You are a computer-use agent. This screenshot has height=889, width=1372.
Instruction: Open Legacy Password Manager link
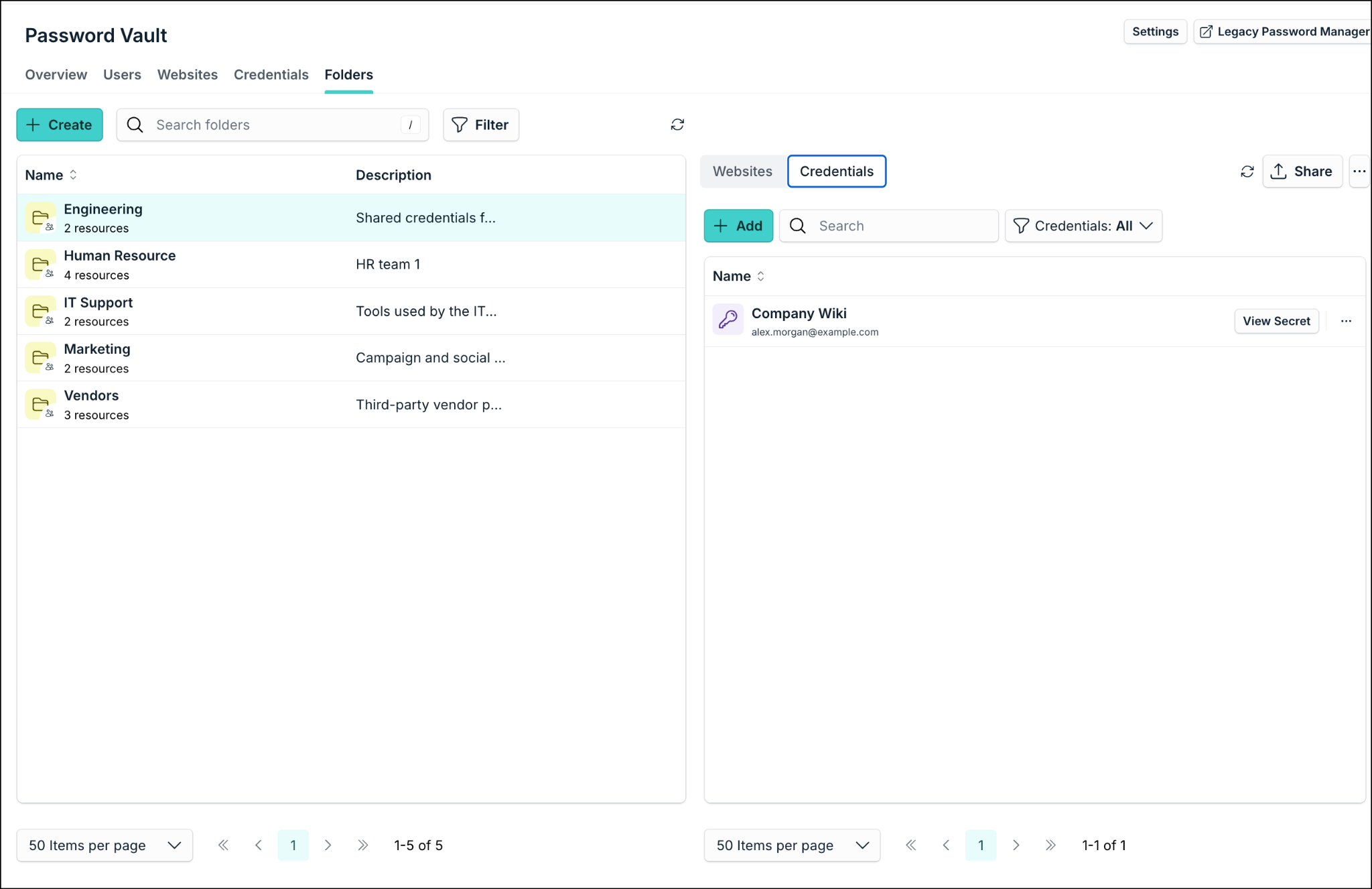pos(1283,31)
